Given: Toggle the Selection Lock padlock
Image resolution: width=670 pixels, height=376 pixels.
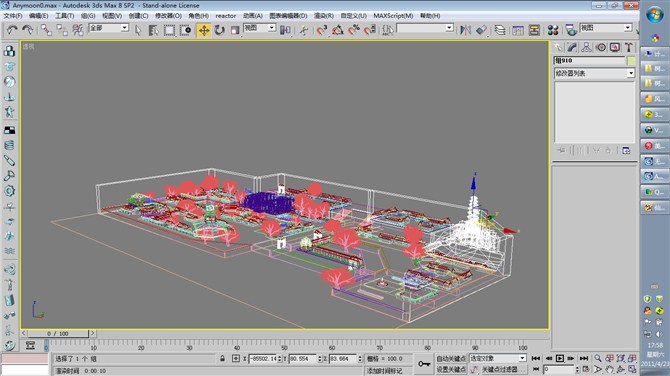Looking at the screenshot, I should pyautogui.click(x=222, y=359).
